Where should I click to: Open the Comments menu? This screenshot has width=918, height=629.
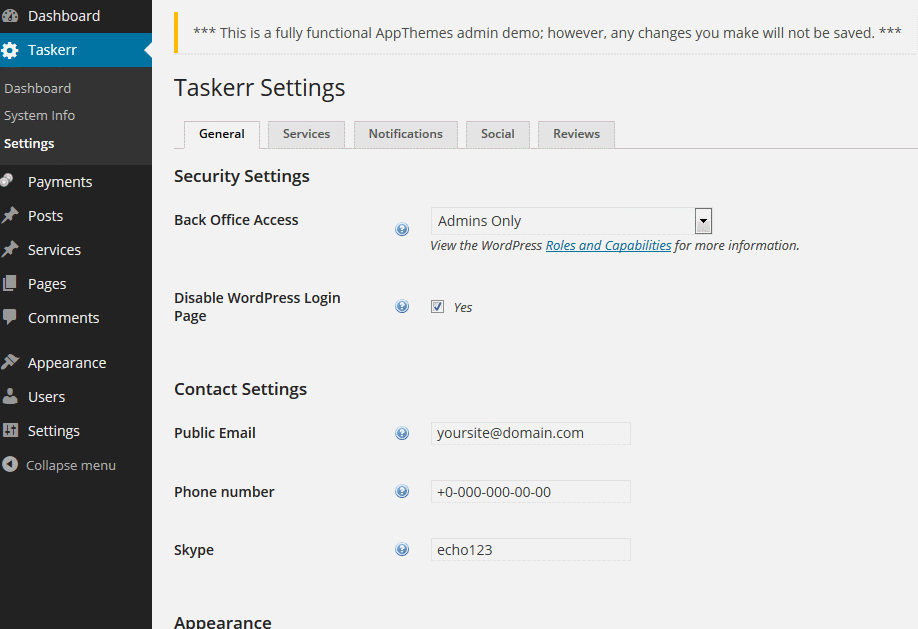(x=76, y=317)
